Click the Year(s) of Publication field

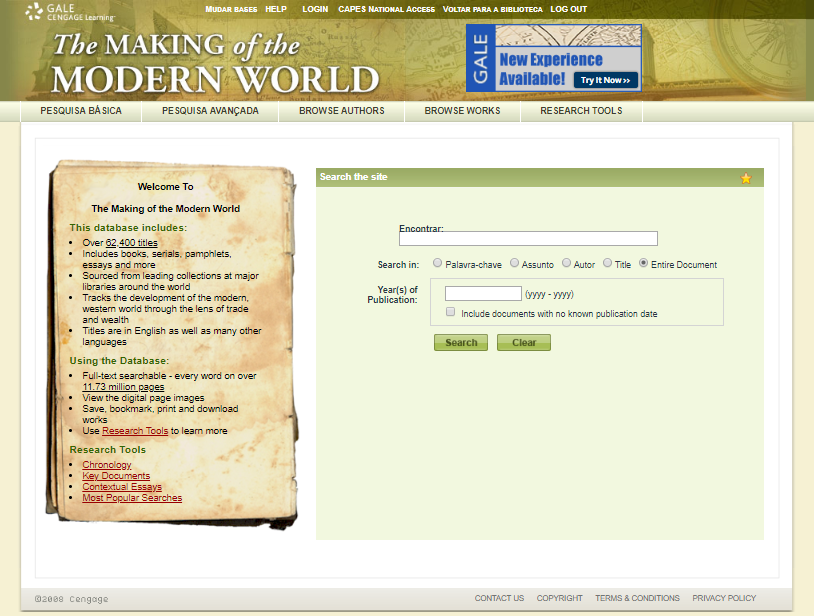tap(483, 294)
